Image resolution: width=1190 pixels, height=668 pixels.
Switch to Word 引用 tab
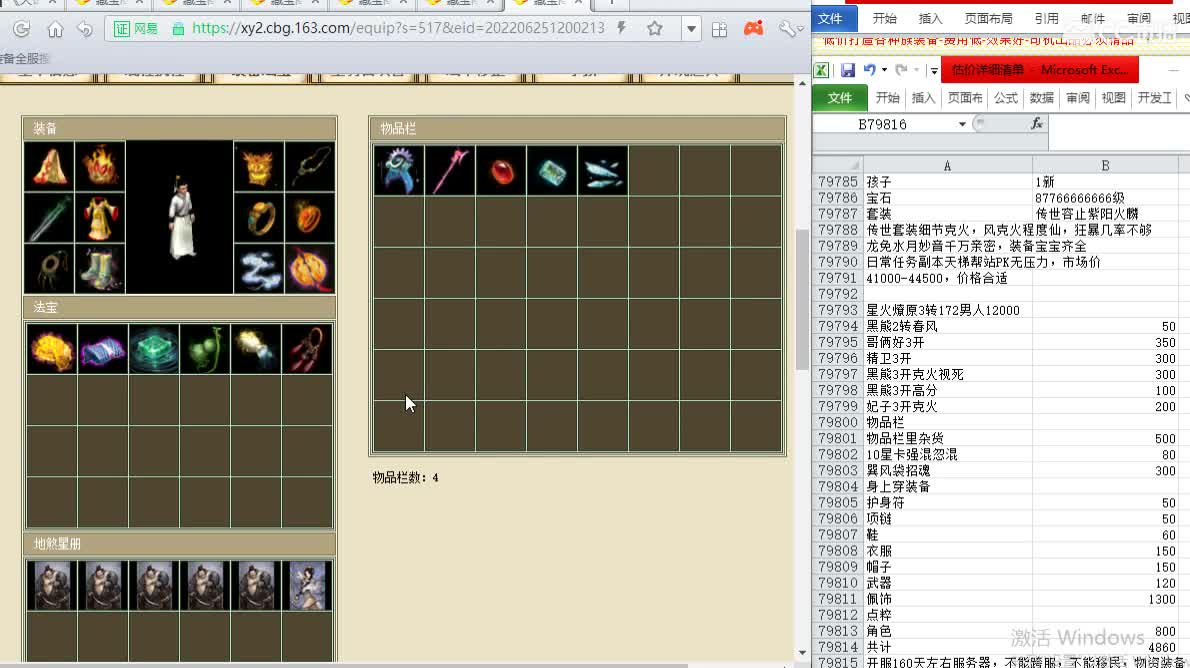coord(1046,18)
